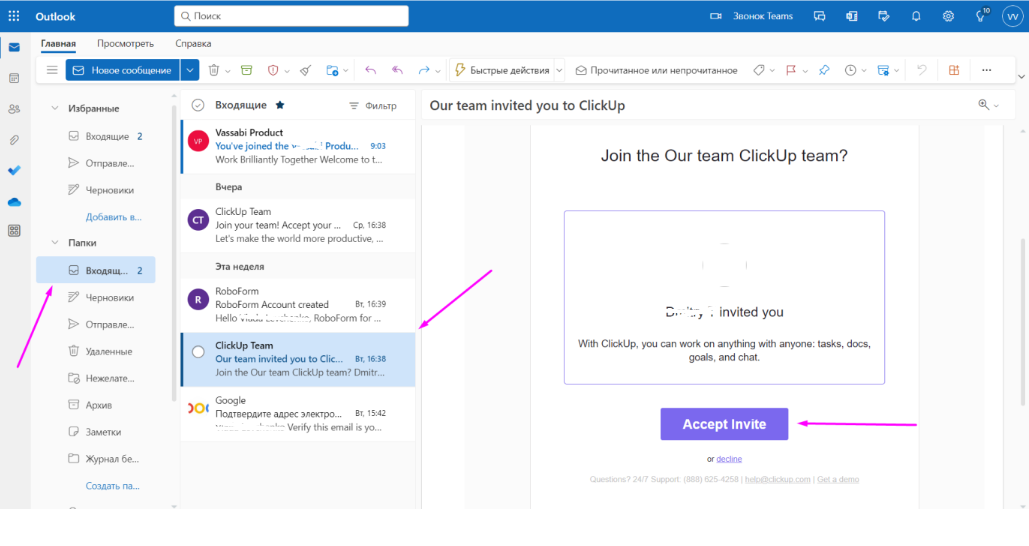This screenshot has height=546, width=1029.
Task: Click the Flag icon in toolbar
Action: pyautogui.click(x=791, y=70)
